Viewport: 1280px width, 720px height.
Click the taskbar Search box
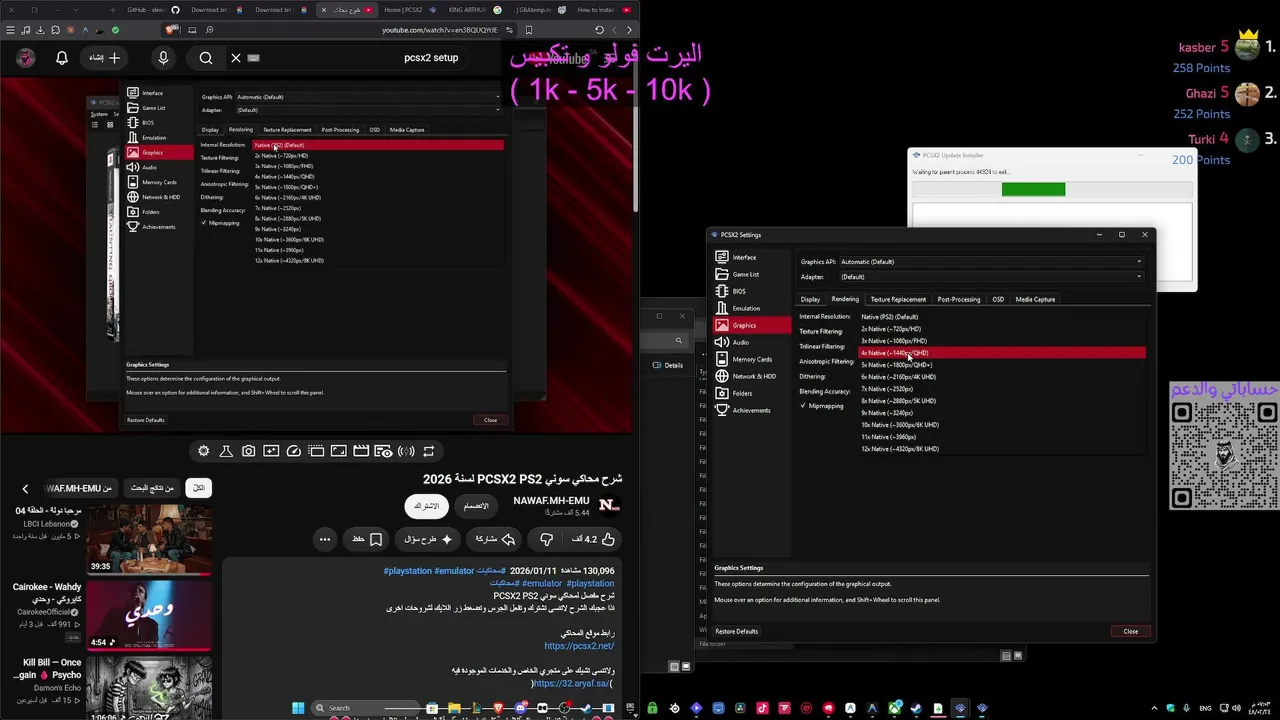click(365, 708)
